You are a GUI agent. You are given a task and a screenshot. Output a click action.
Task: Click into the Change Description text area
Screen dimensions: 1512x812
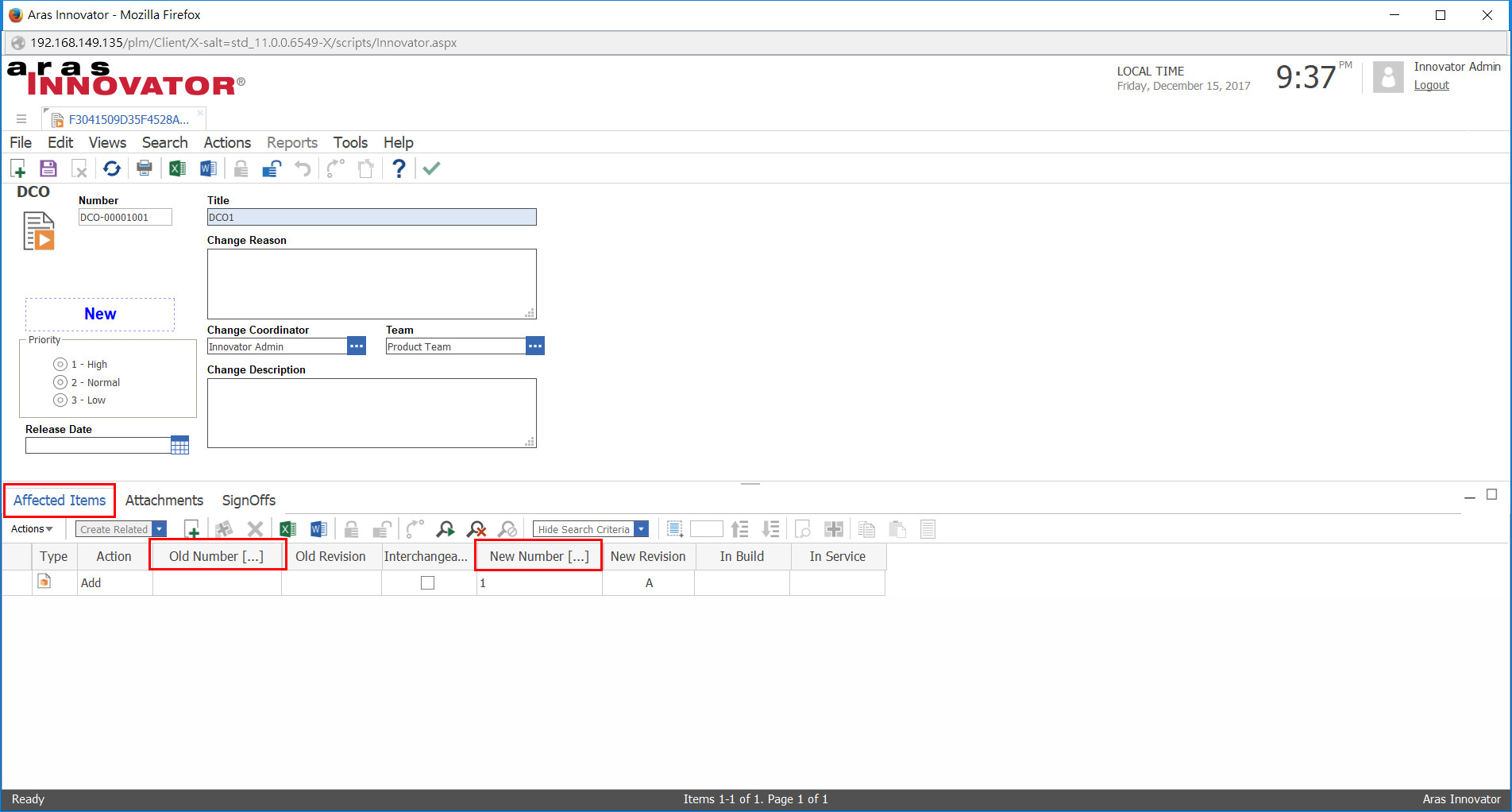tap(372, 413)
